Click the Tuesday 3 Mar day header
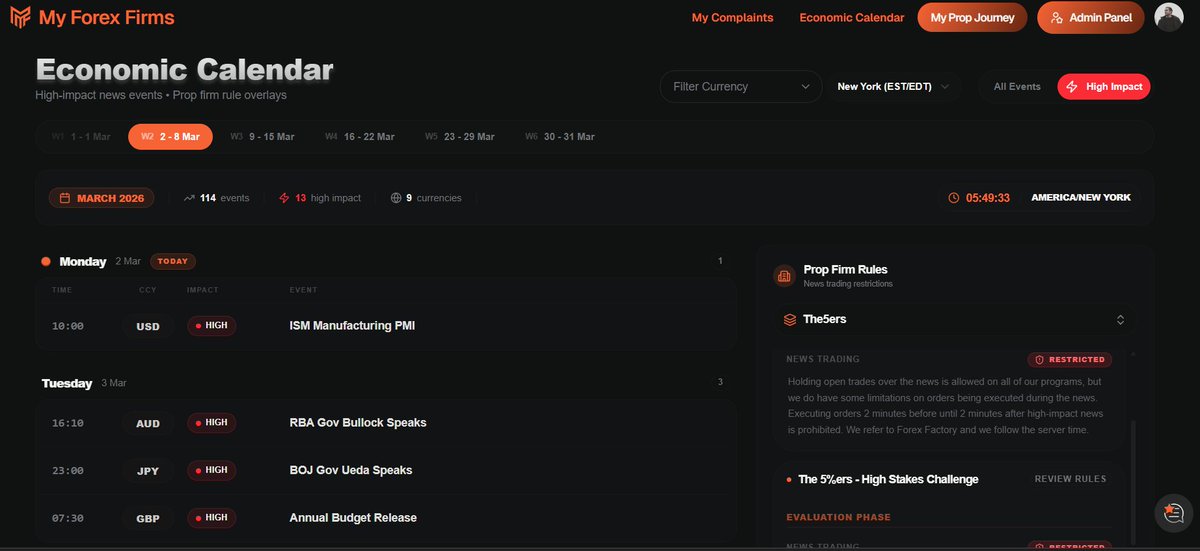 pyautogui.click(x=84, y=383)
